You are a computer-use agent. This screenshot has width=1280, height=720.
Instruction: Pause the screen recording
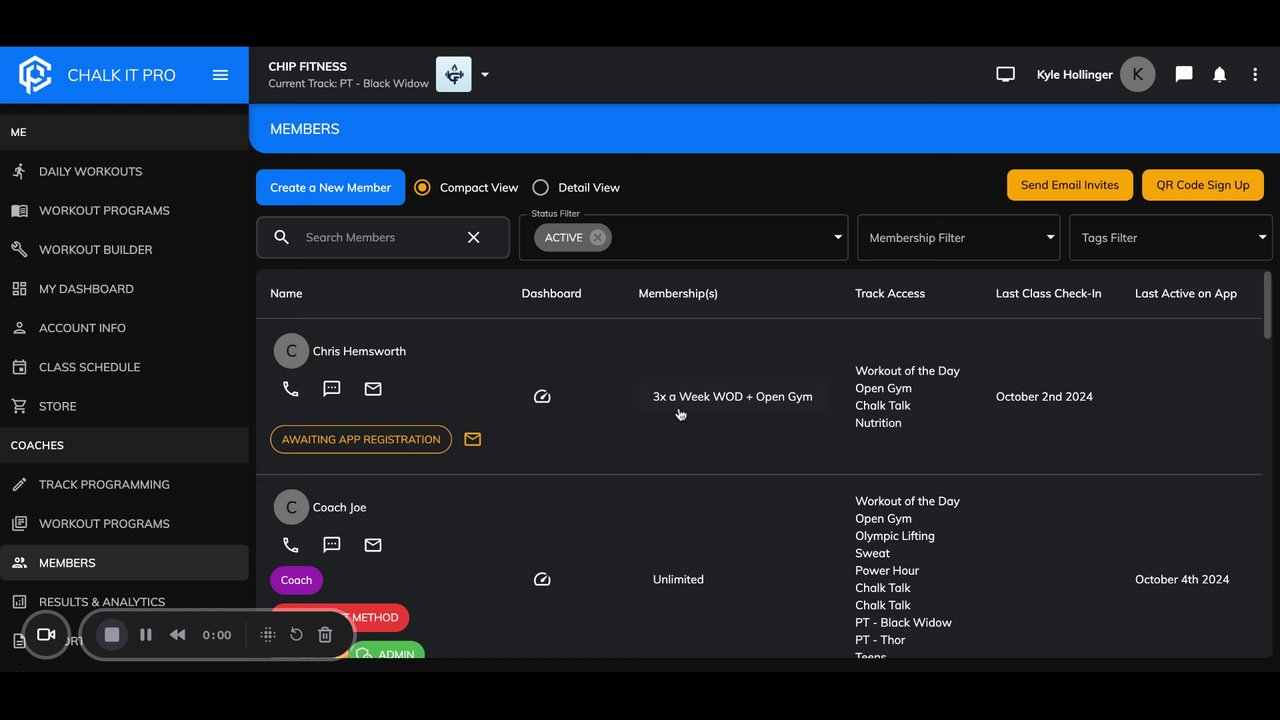pyautogui.click(x=146, y=634)
